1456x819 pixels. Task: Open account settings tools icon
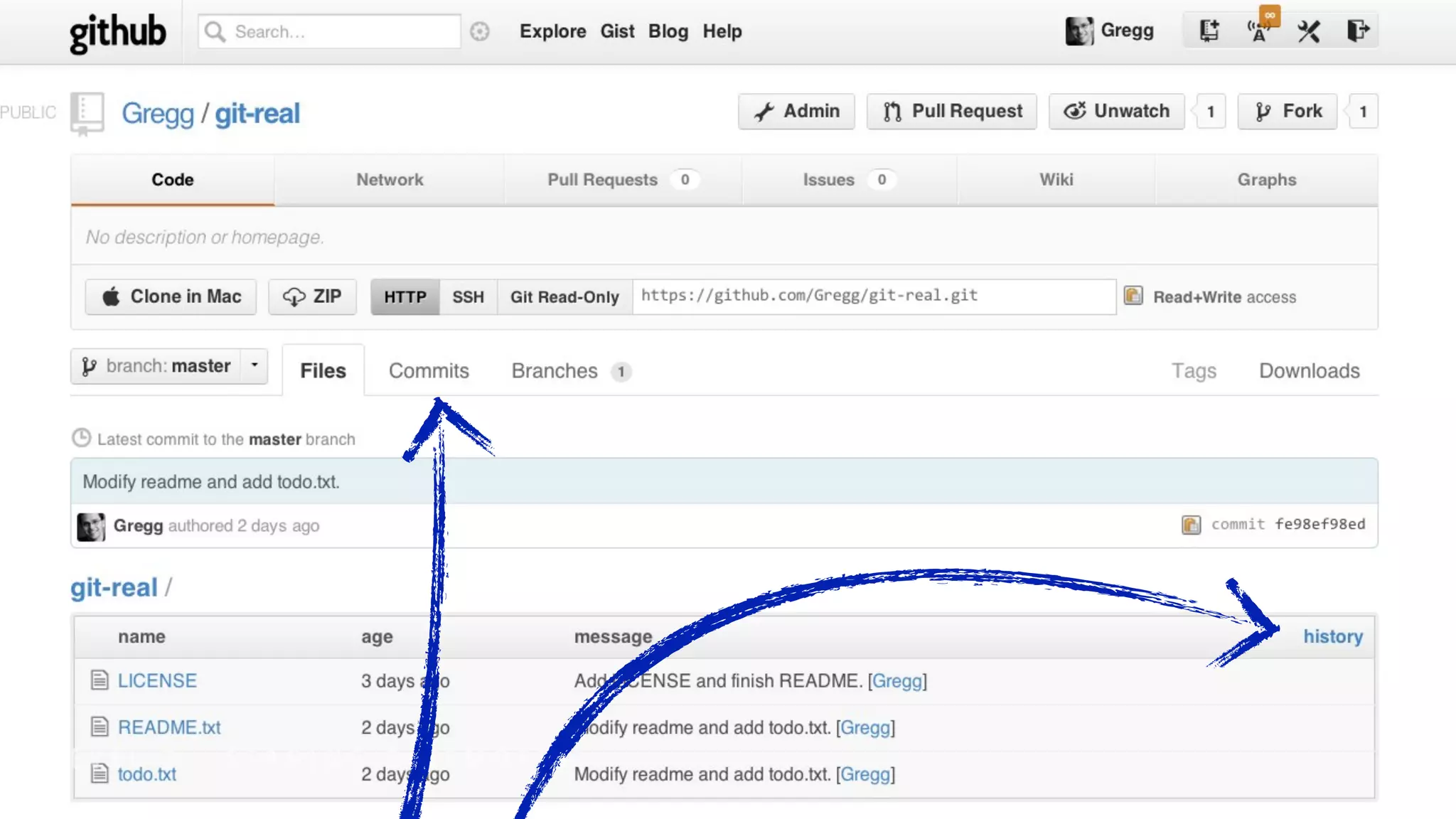tap(1308, 31)
